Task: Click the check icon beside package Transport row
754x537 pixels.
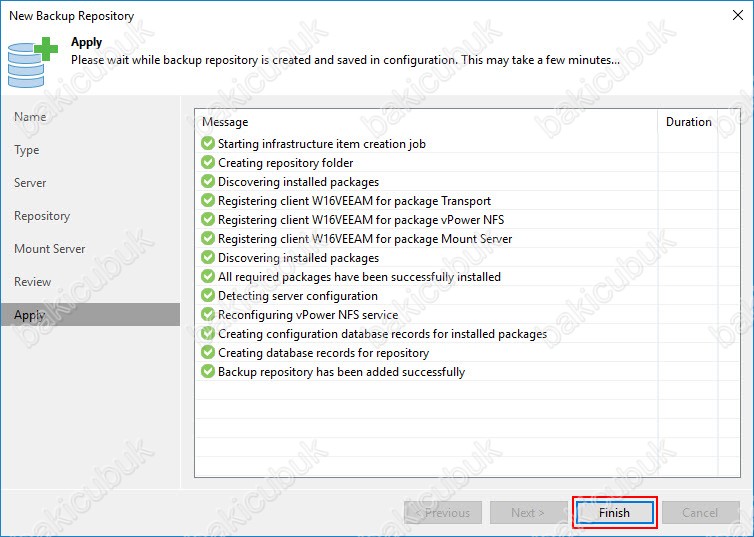Action: (x=208, y=200)
